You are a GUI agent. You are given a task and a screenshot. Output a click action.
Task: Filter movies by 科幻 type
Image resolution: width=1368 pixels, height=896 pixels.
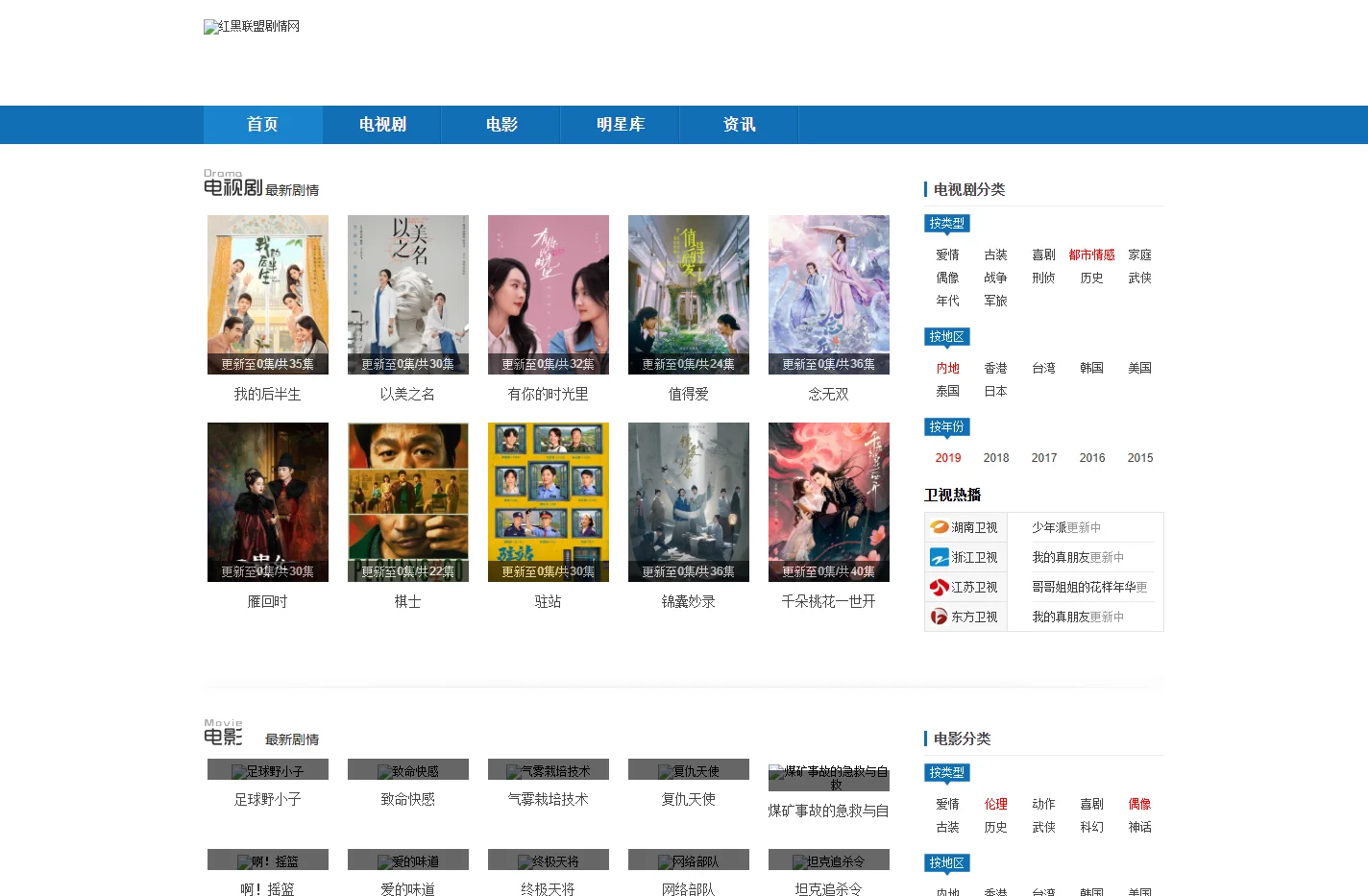tap(1092, 827)
